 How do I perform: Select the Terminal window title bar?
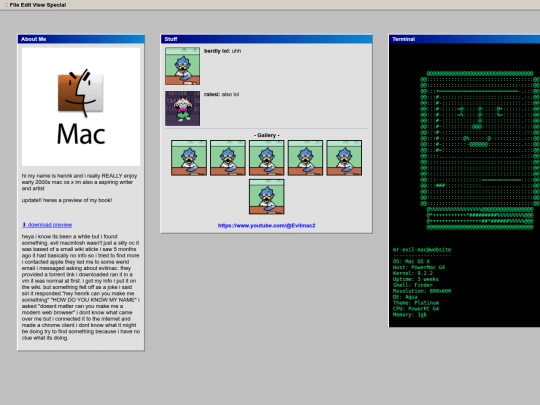(464, 39)
